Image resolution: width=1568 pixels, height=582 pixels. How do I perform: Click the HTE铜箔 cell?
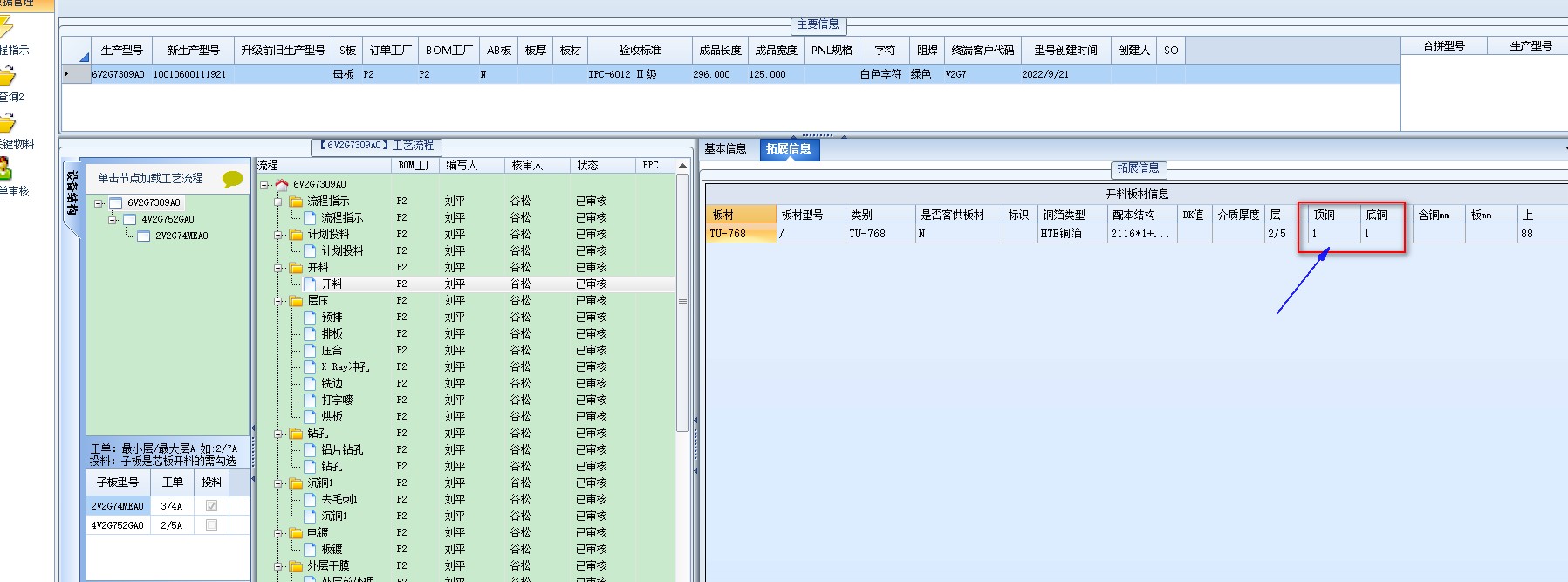1072,234
